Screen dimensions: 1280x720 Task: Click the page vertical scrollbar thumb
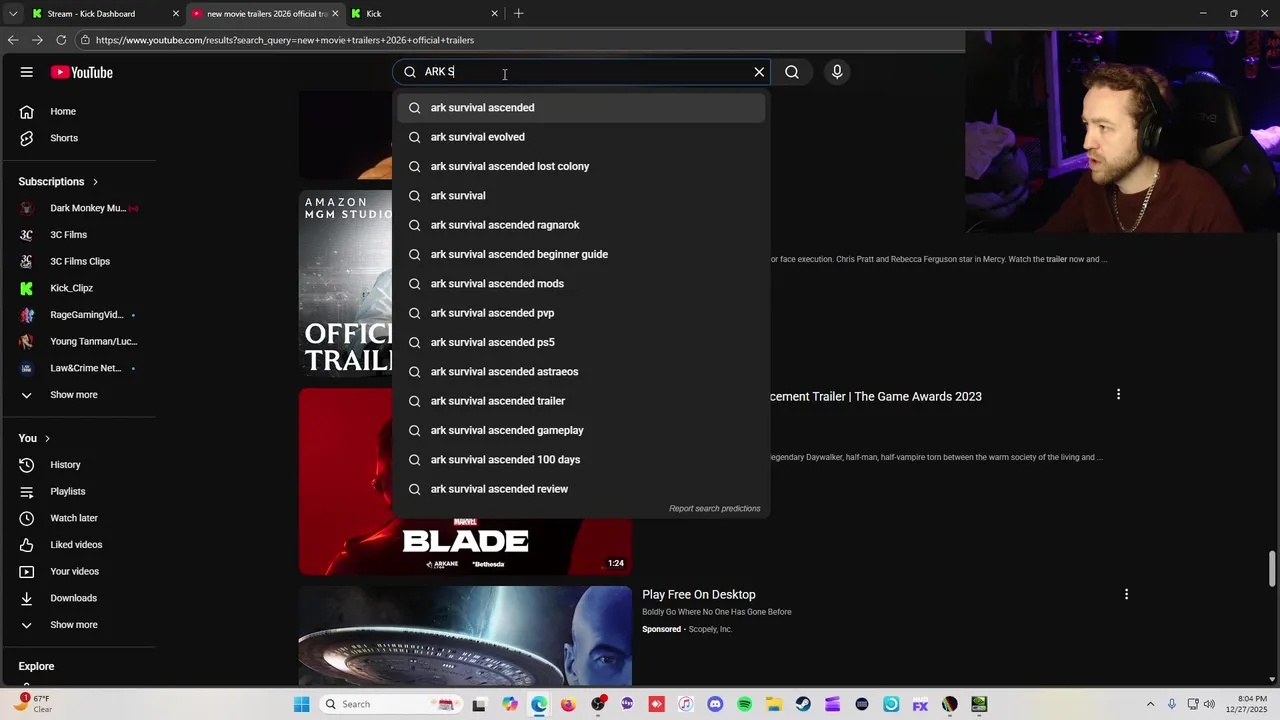1272,569
